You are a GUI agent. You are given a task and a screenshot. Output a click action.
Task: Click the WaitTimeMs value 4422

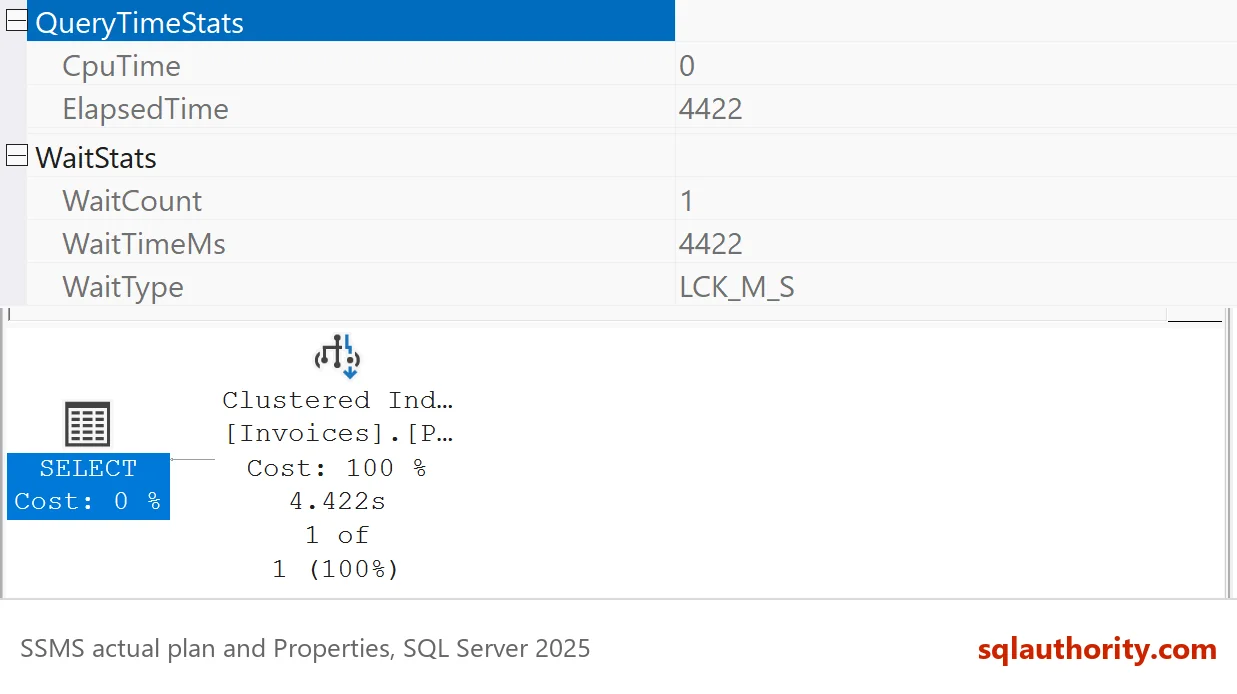point(711,244)
